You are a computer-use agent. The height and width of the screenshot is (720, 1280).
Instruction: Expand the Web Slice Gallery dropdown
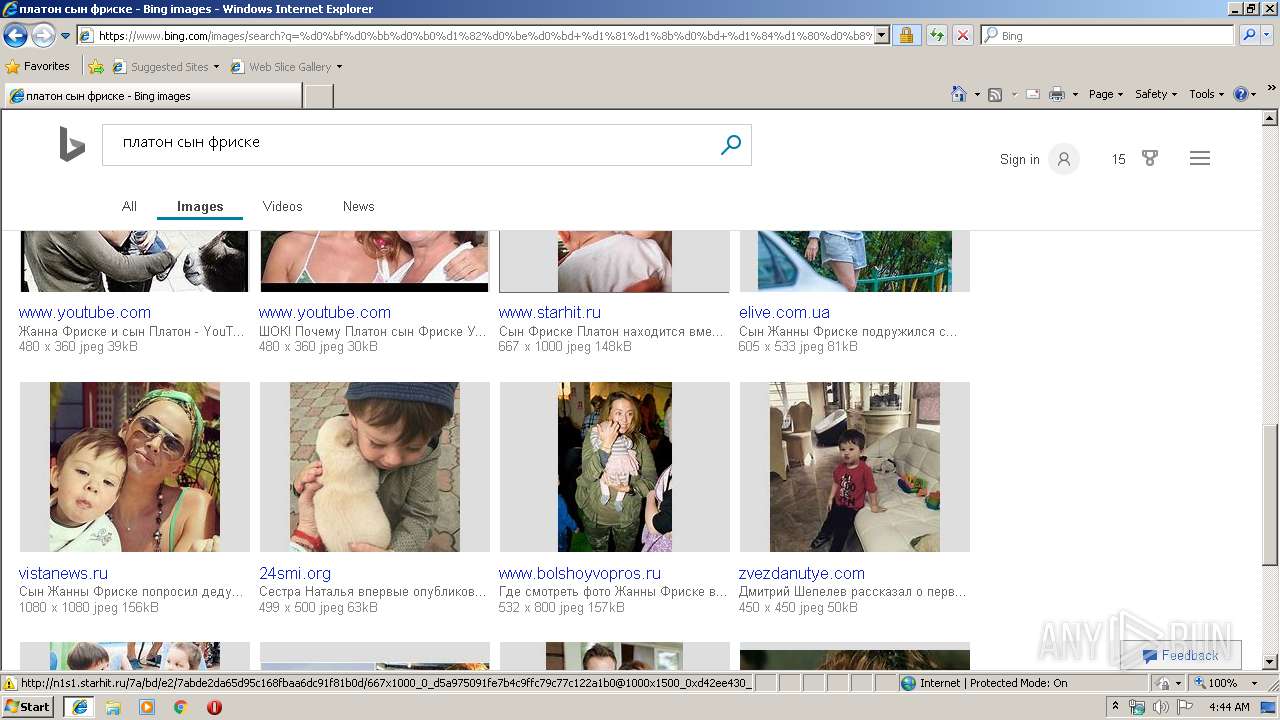339,67
